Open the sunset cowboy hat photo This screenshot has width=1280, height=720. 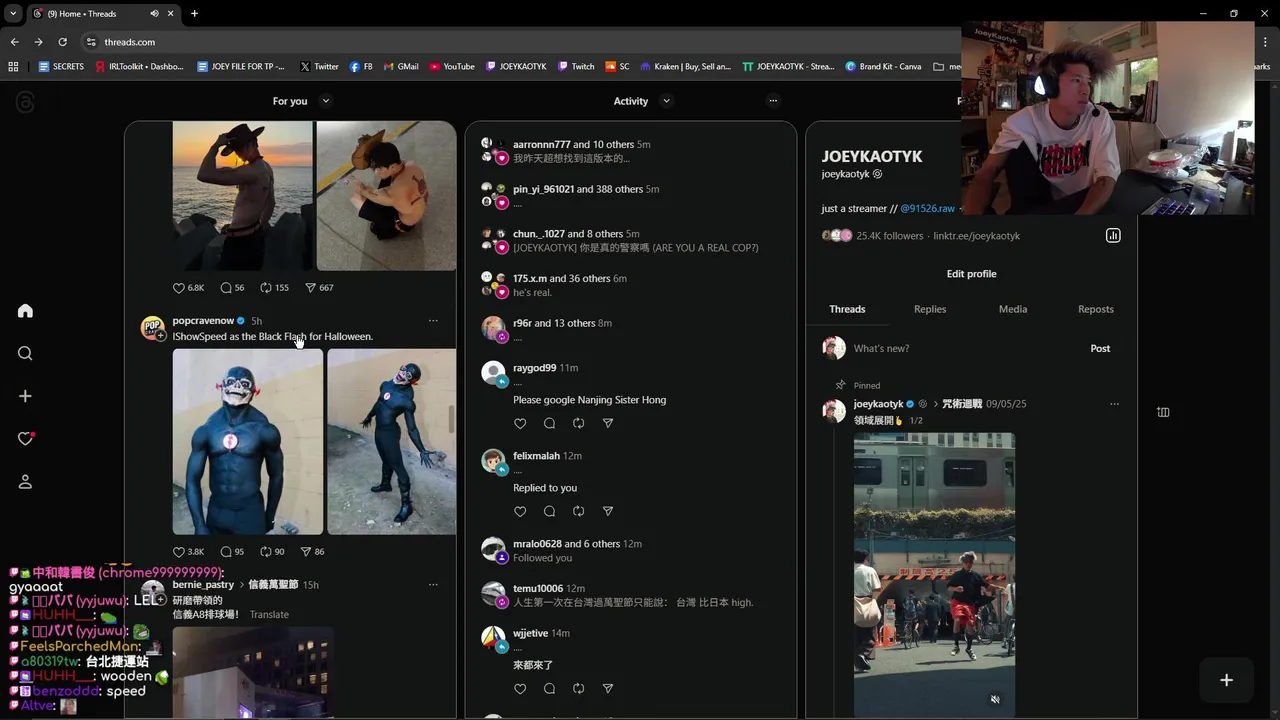coord(242,196)
